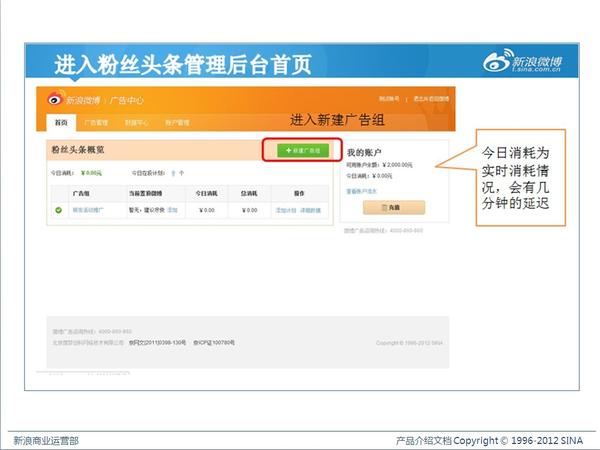Image resolution: width=600 pixels, height=450 pixels.
Task: Click the 添加 link next to 暂无,建议尽快
Action: [173, 210]
